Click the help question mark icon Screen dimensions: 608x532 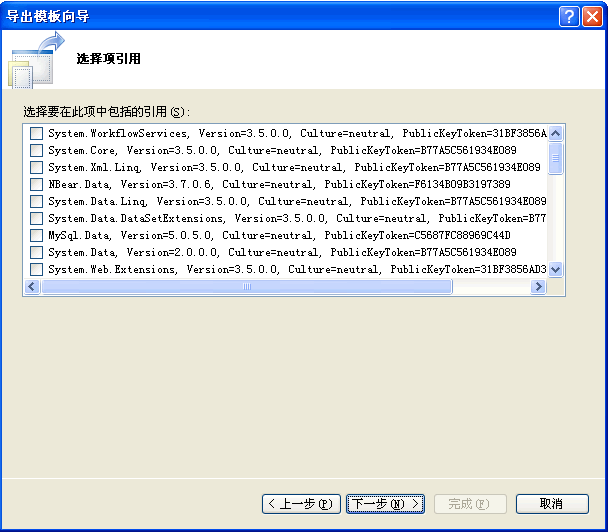pyautogui.click(x=569, y=17)
